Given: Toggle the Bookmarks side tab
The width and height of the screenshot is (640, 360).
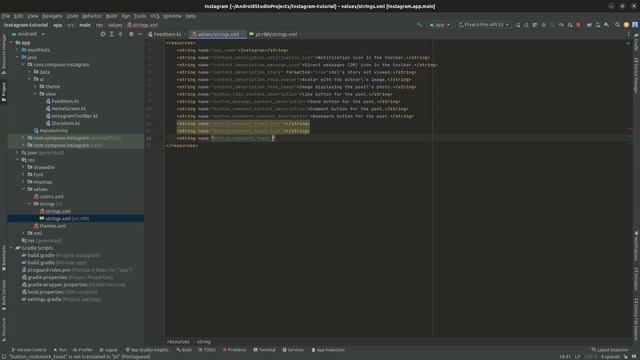Looking at the screenshot, I should point(4,258).
